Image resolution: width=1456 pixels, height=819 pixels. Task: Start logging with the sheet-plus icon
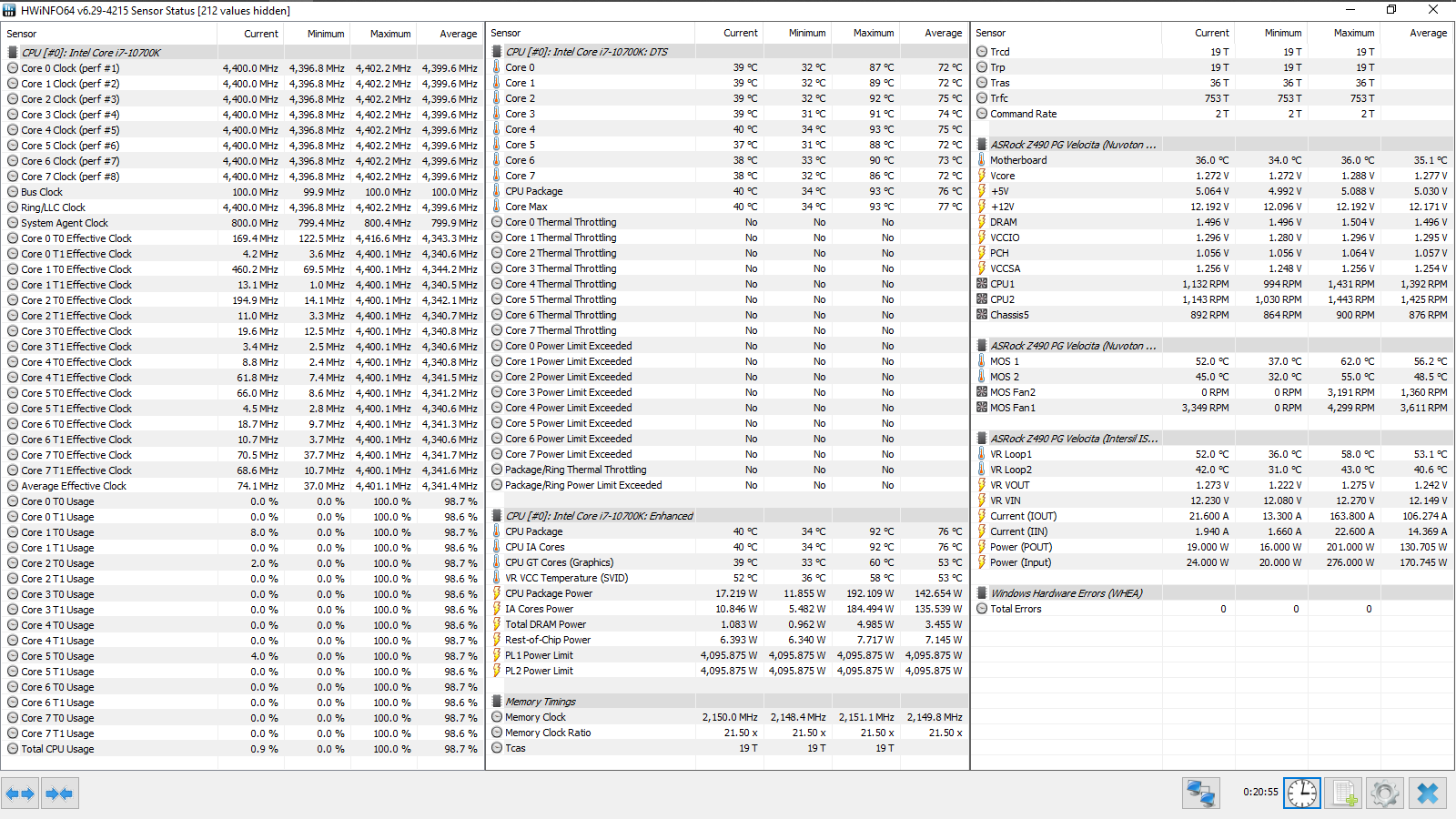point(1343,794)
